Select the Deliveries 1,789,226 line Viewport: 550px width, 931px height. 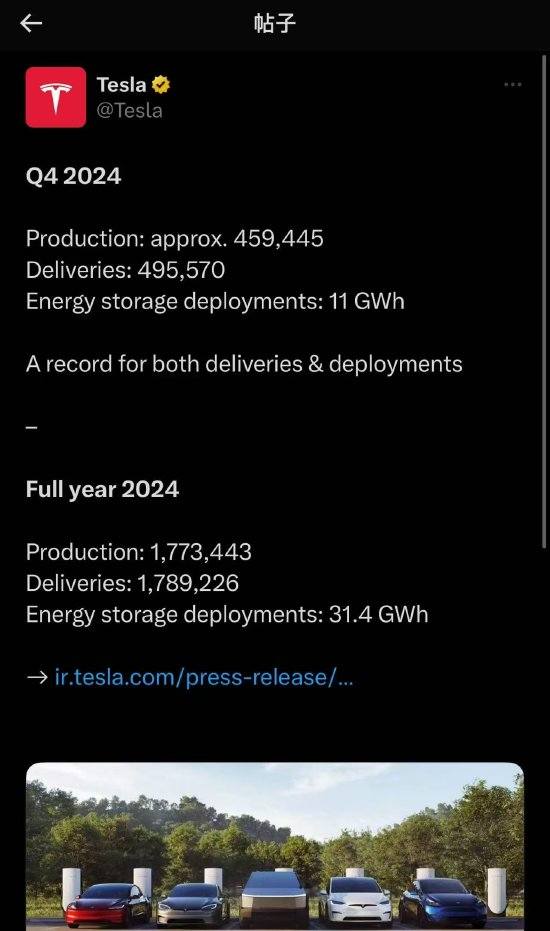coord(132,583)
